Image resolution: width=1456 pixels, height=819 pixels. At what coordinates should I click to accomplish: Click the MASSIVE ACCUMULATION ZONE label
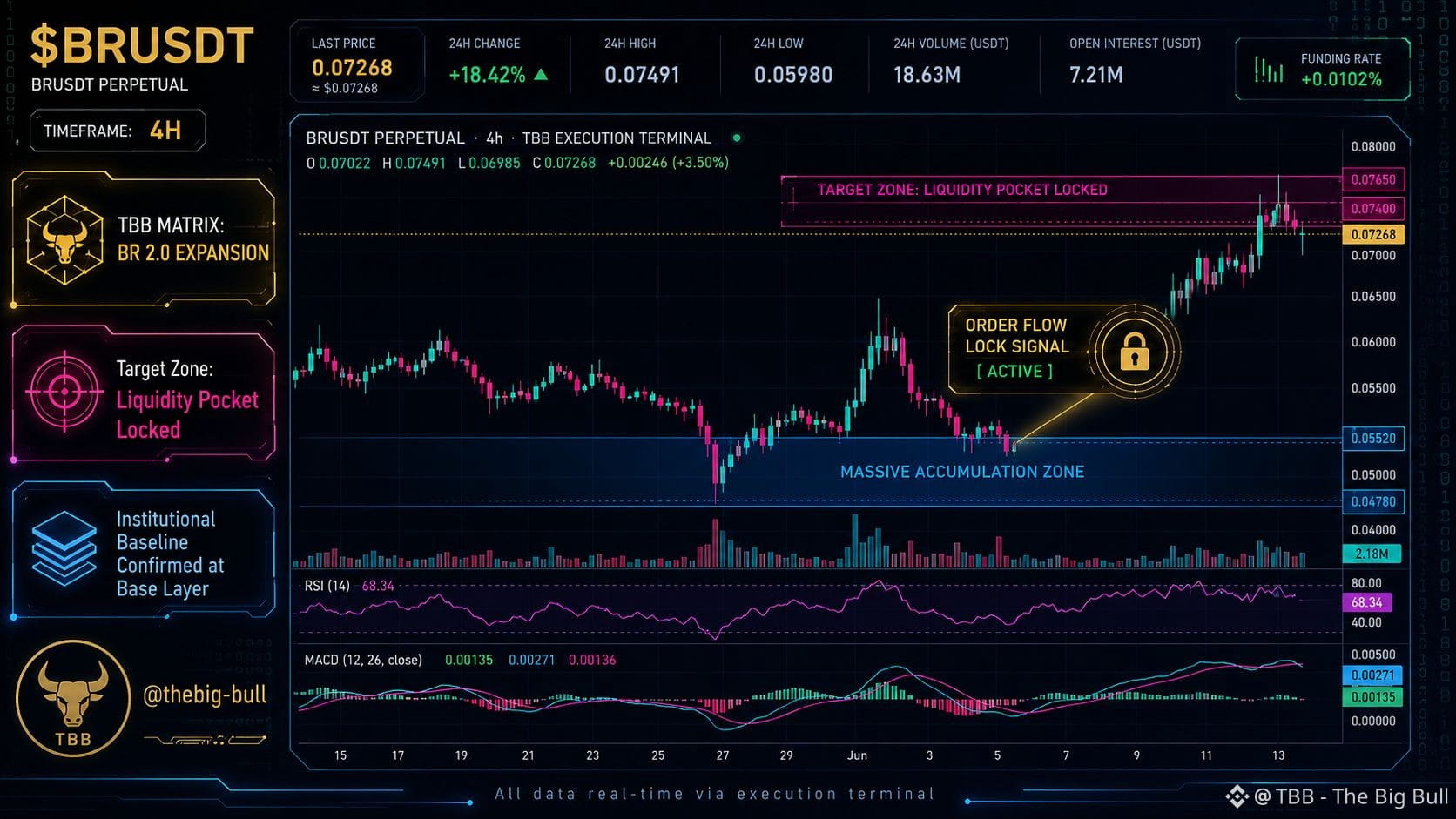tap(962, 472)
